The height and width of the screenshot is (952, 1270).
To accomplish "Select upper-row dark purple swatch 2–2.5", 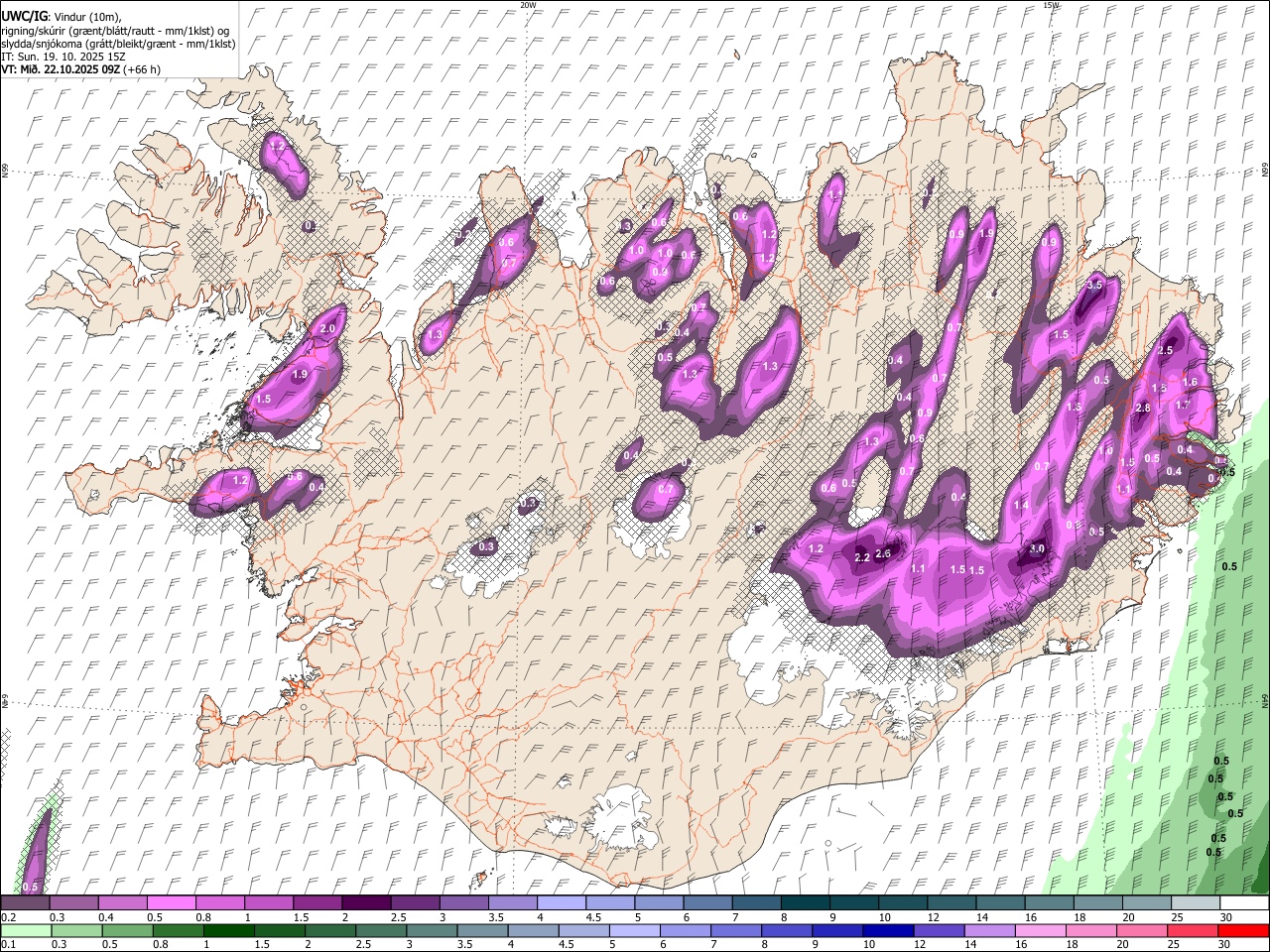I will click(366, 903).
